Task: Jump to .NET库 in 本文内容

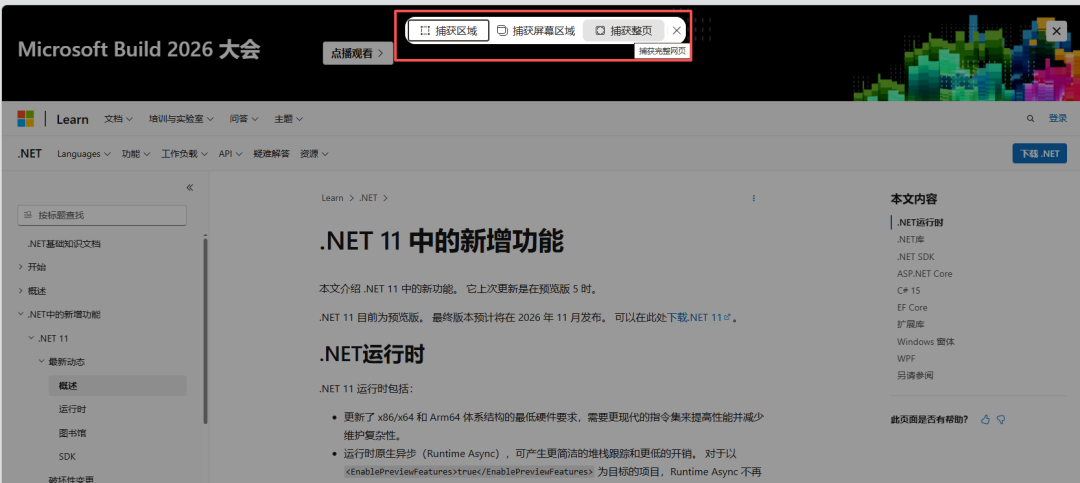Action: 911,239
